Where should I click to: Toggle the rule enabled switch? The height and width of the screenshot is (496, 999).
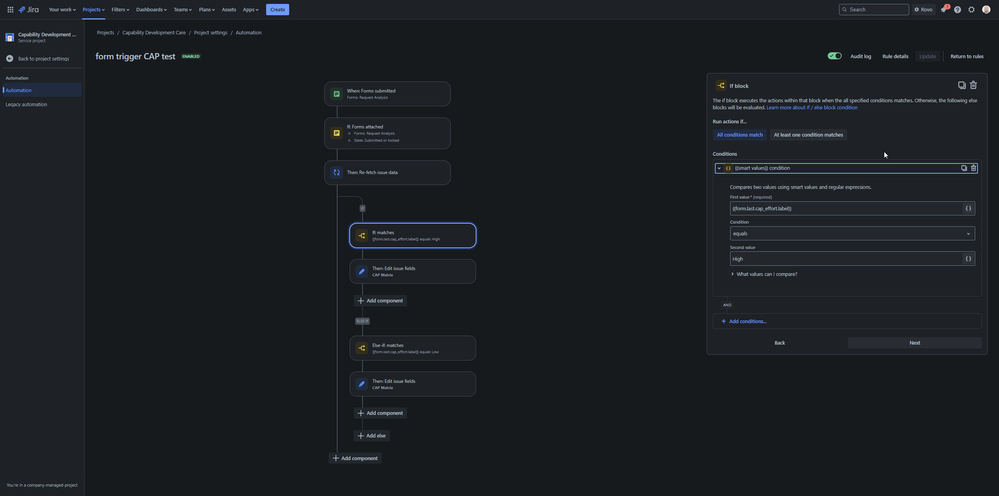pyautogui.click(x=835, y=56)
